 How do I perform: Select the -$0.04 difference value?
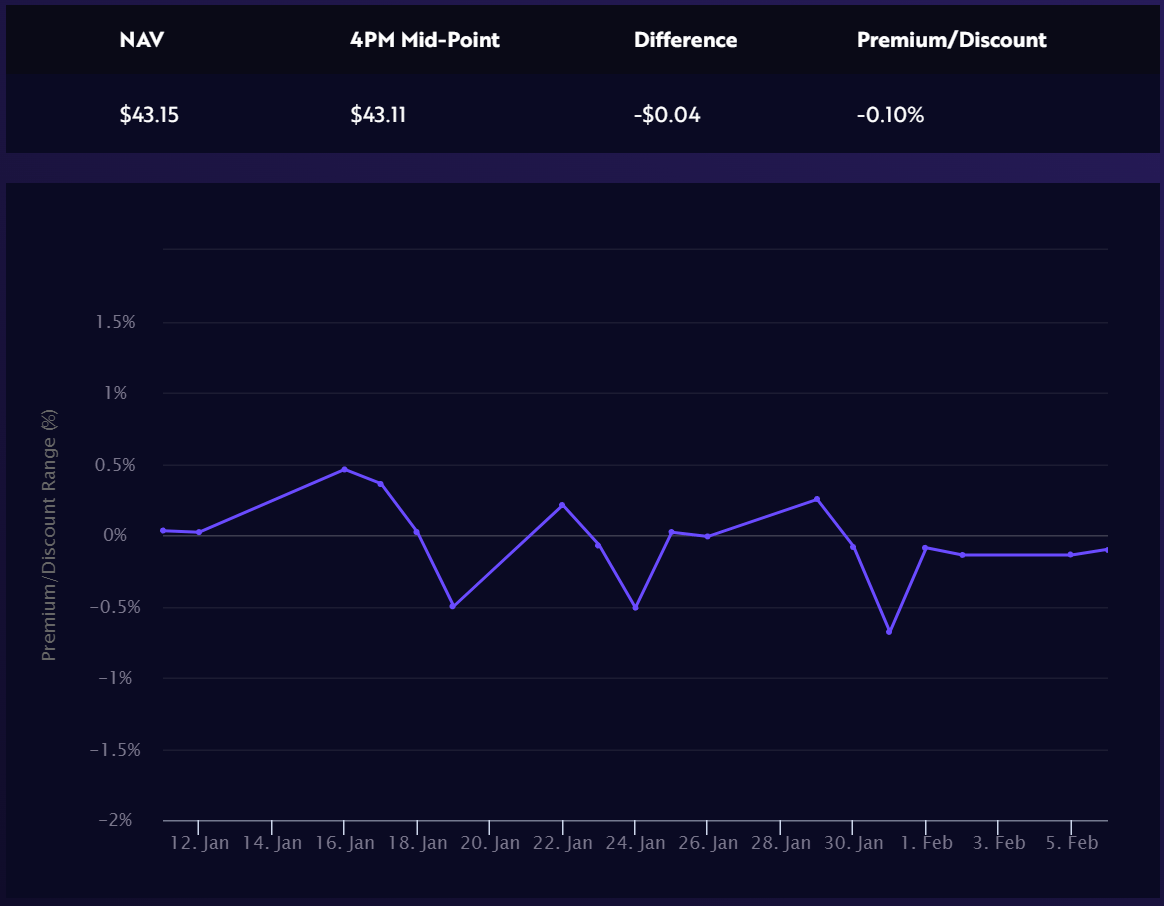click(668, 114)
